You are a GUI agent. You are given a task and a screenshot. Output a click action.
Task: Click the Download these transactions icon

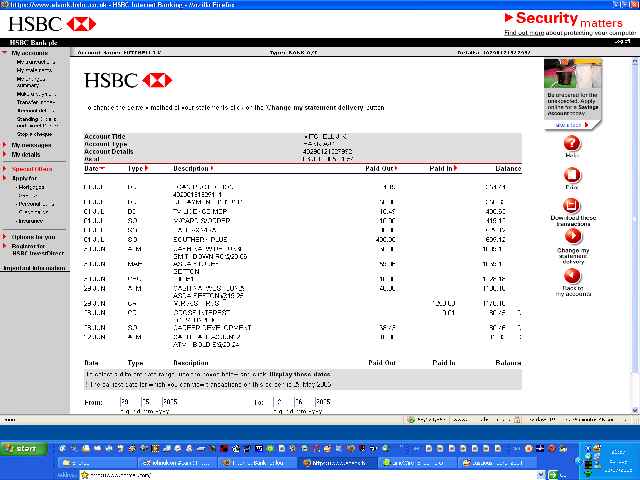(x=572, y=205)
